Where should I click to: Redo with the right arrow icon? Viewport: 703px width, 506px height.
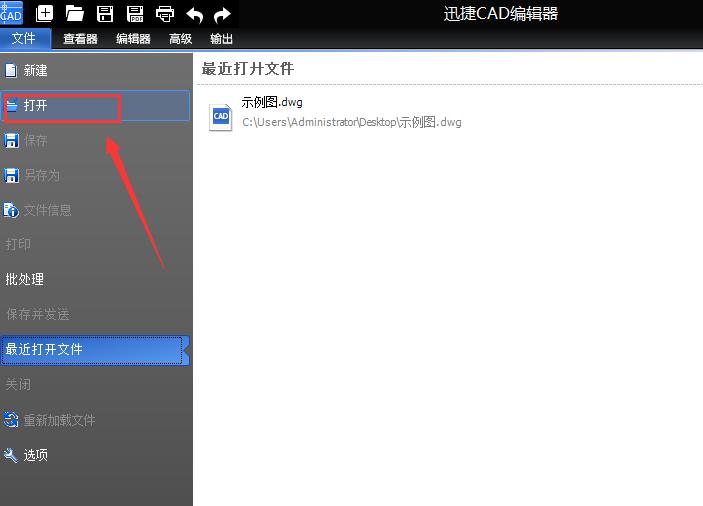[222, 15]
